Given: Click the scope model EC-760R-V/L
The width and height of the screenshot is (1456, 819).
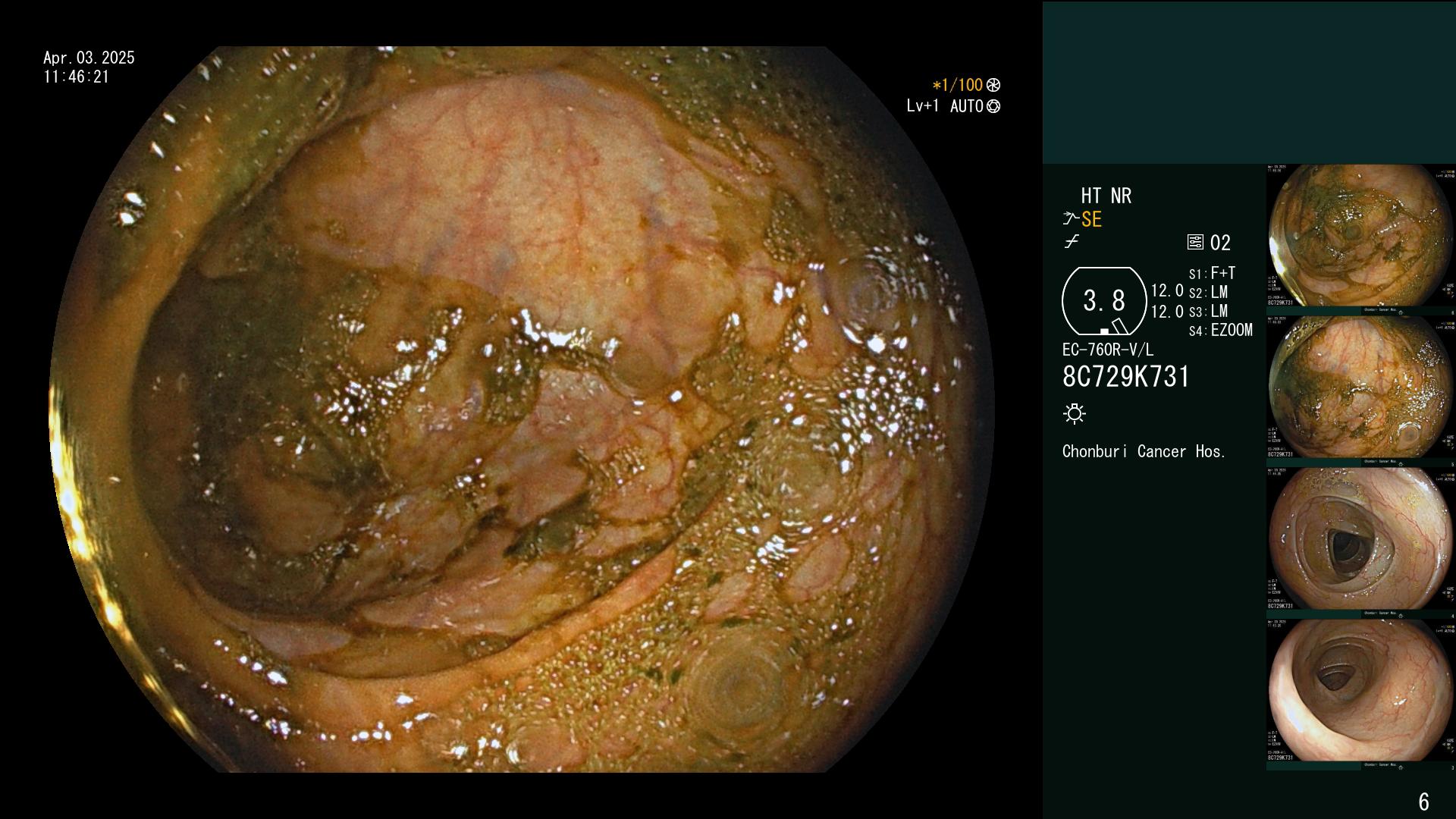Looking at the screenshot, I should 1108,350.
